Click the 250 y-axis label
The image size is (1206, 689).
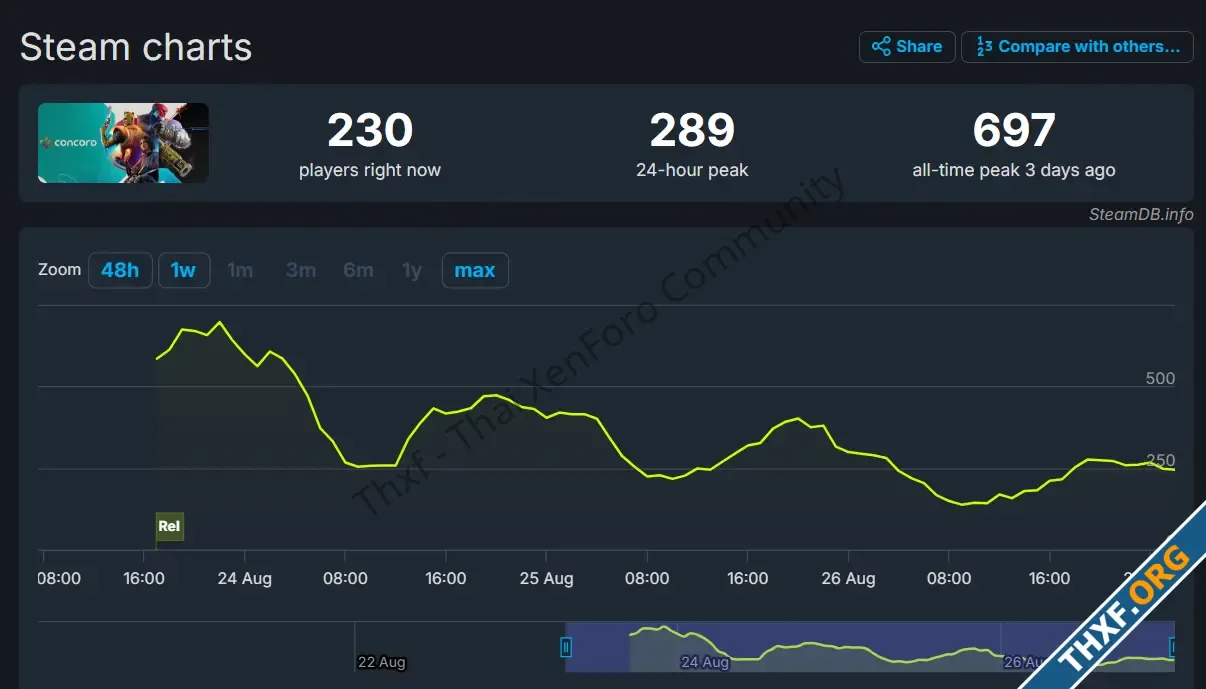click(1160, 461)
